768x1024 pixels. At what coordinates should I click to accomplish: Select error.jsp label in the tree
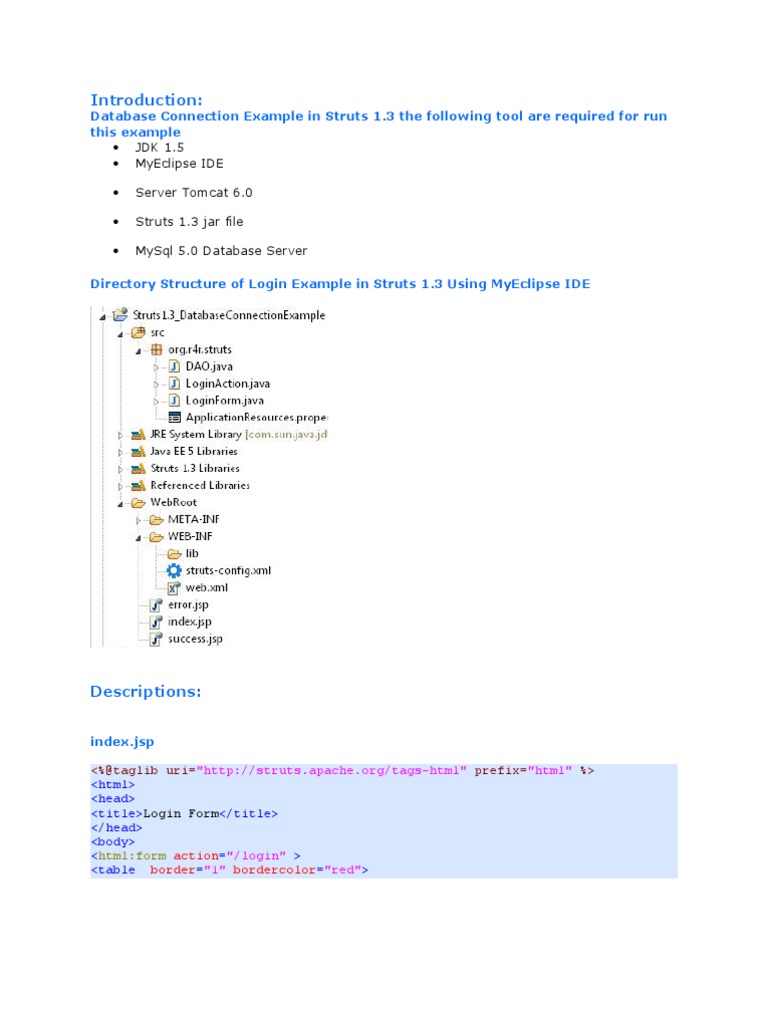tap(188, 605)
